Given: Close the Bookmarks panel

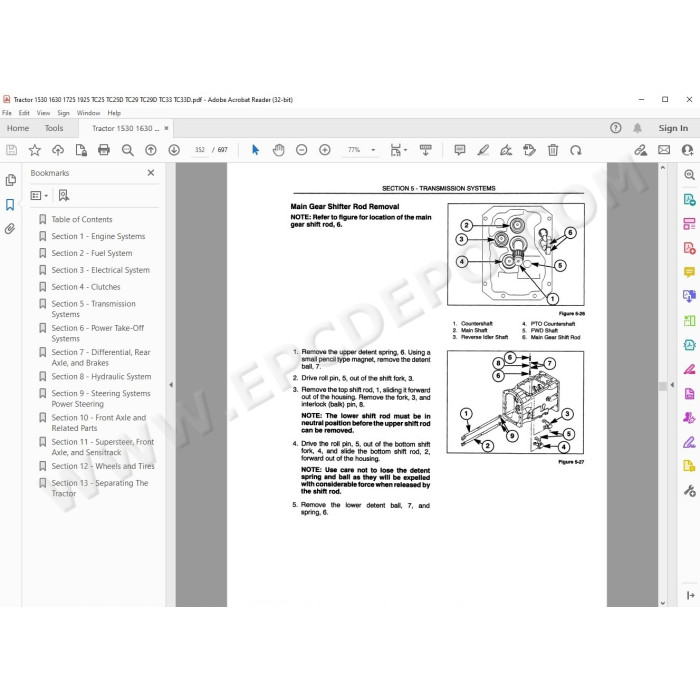Looking at the screenshot, I should [151, 173].
